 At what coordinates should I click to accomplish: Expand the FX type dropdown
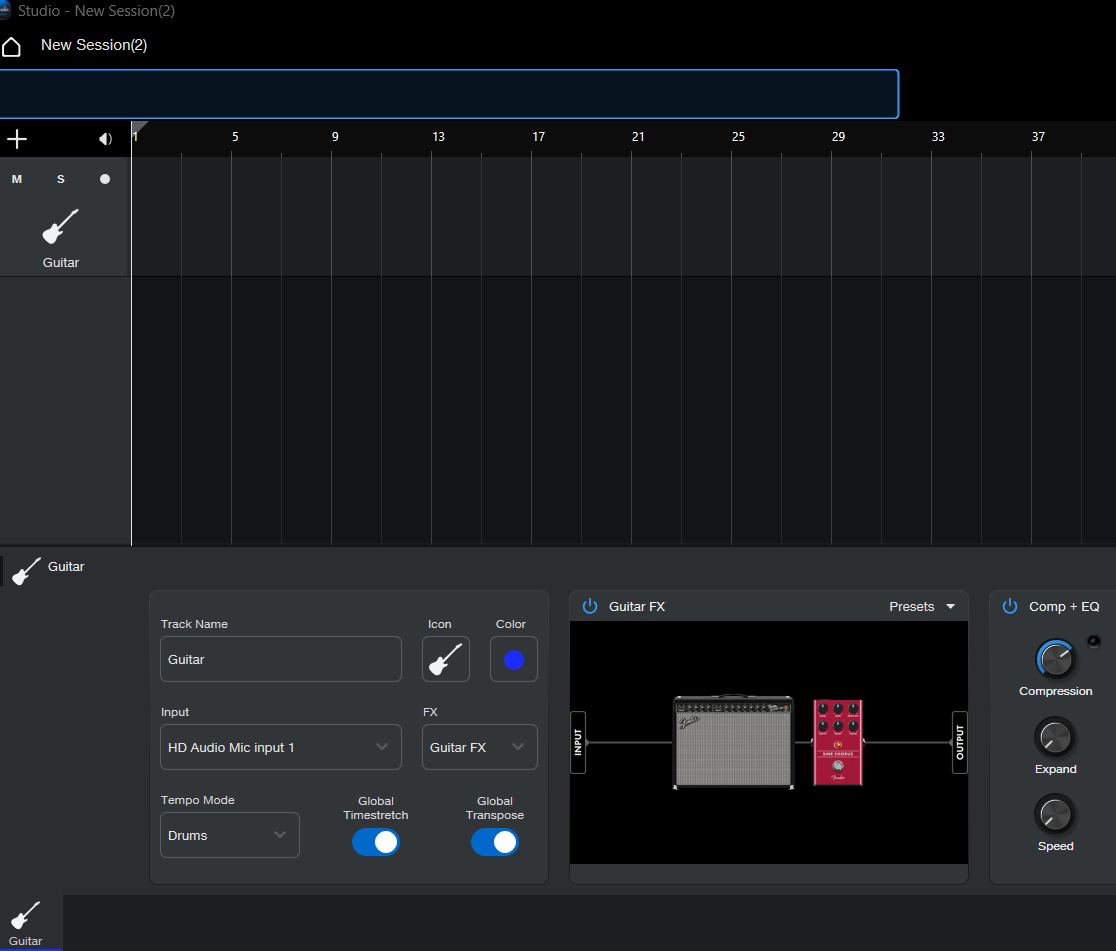pos(479,747)
